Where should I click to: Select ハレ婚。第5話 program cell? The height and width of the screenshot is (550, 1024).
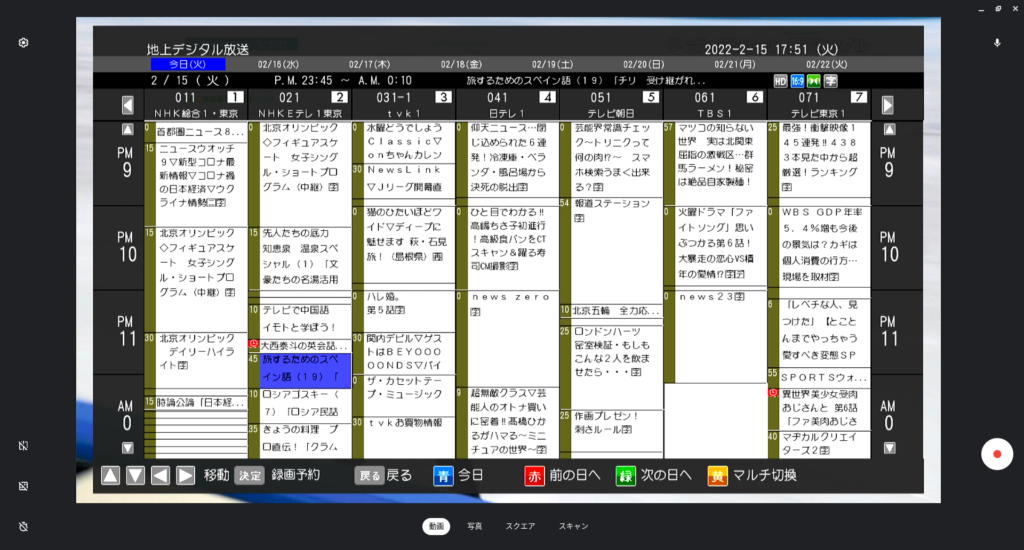(x=404, y=310)
